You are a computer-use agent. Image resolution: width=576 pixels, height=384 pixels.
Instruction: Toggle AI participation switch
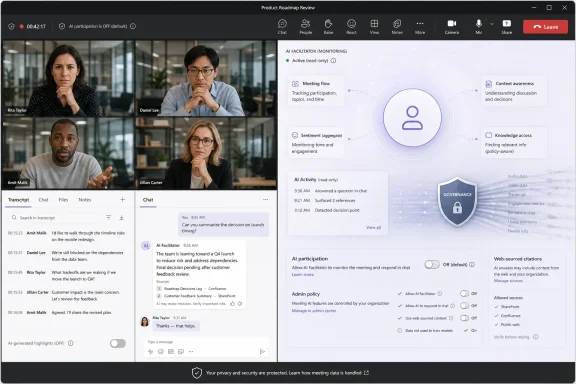432,265
